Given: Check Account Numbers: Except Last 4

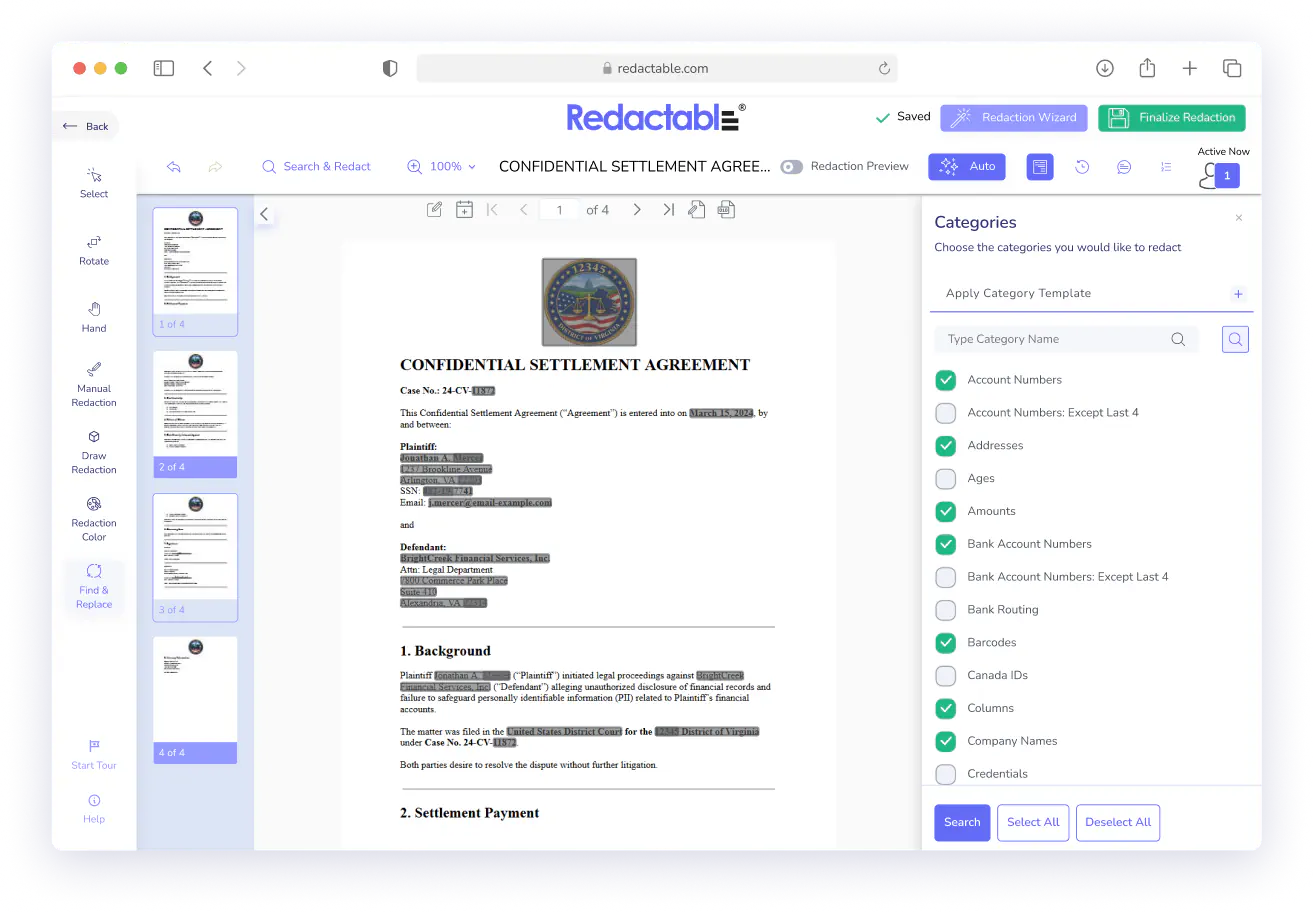Looking at the screenshot, I should pos(945,413).
